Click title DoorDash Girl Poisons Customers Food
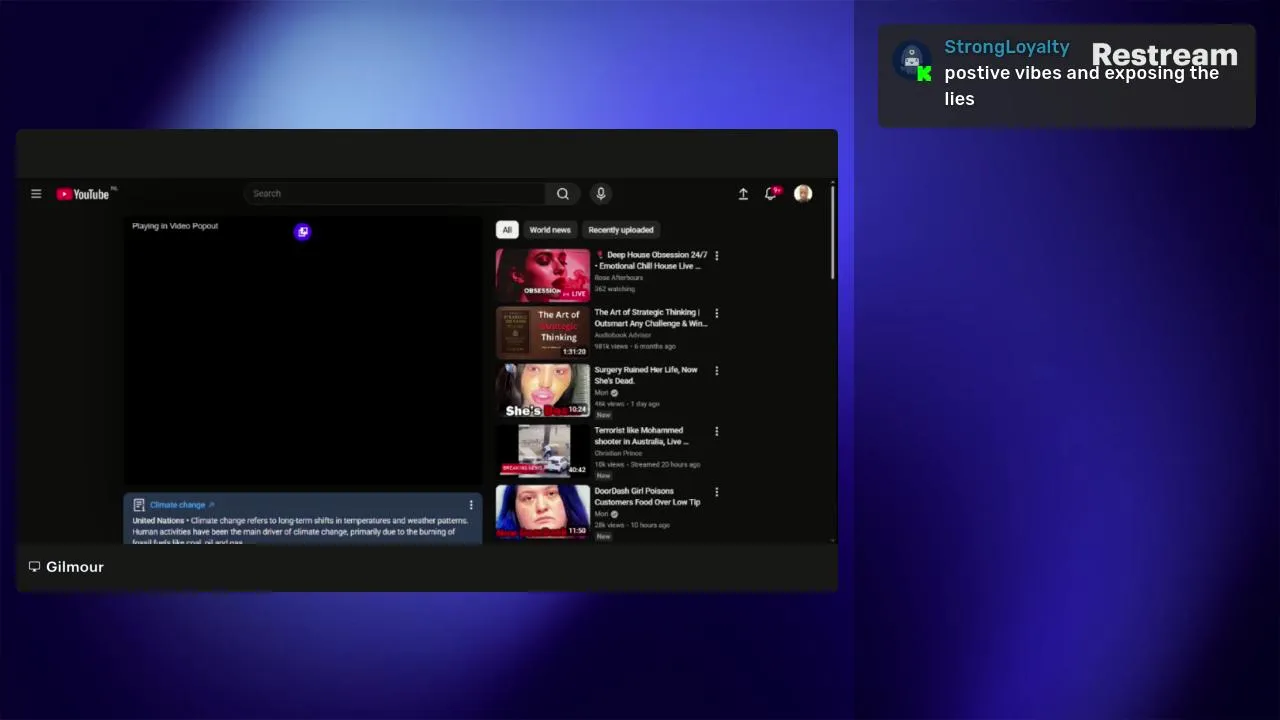 (x=648, y=497)
